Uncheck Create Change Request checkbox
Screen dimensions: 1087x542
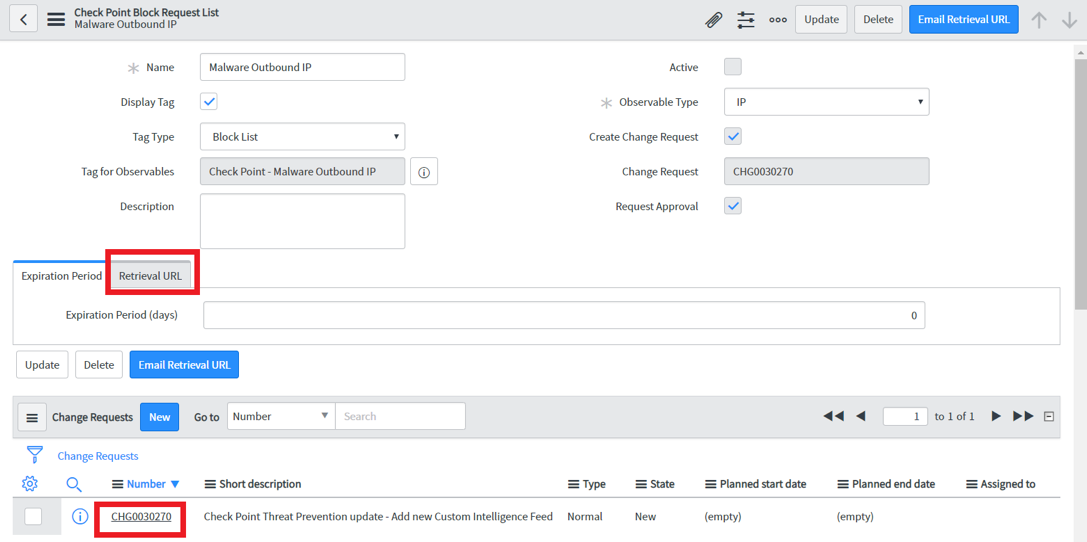pyautogui.click(x=733, y=137)
